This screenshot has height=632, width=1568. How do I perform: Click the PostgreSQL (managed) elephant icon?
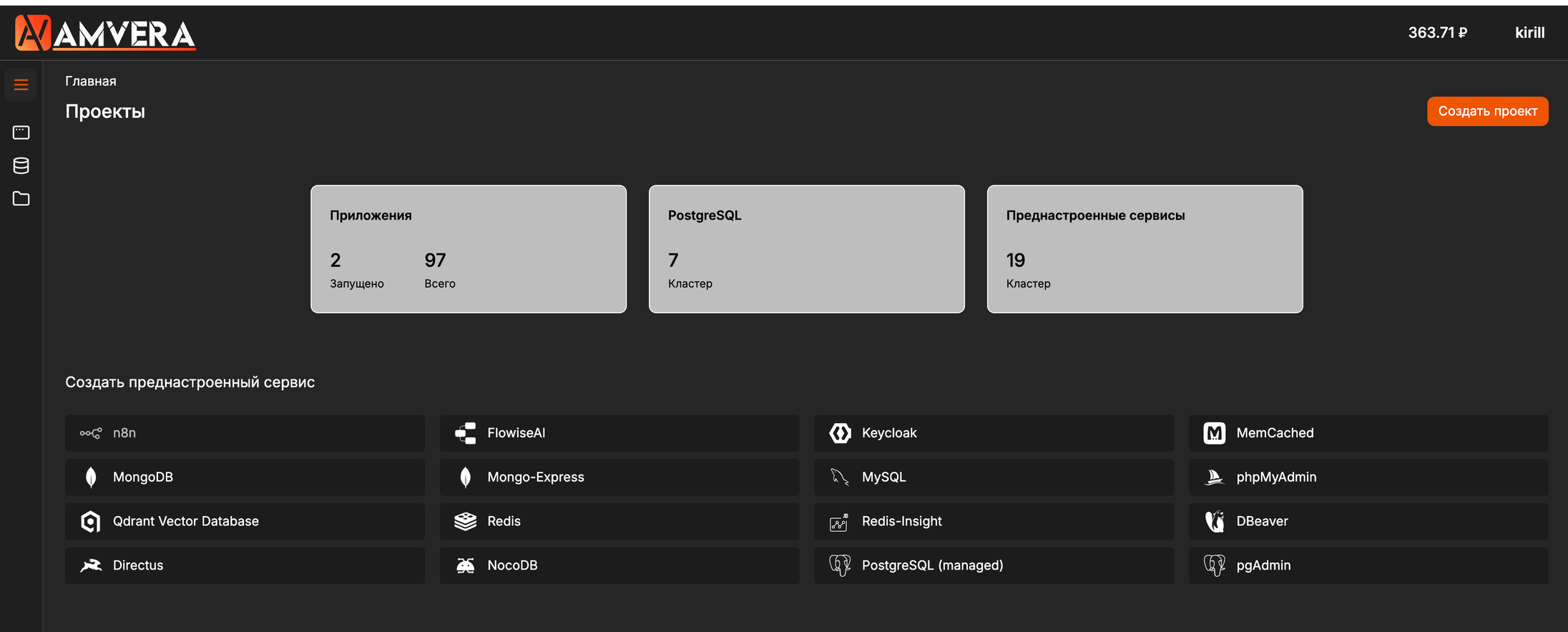840,565
